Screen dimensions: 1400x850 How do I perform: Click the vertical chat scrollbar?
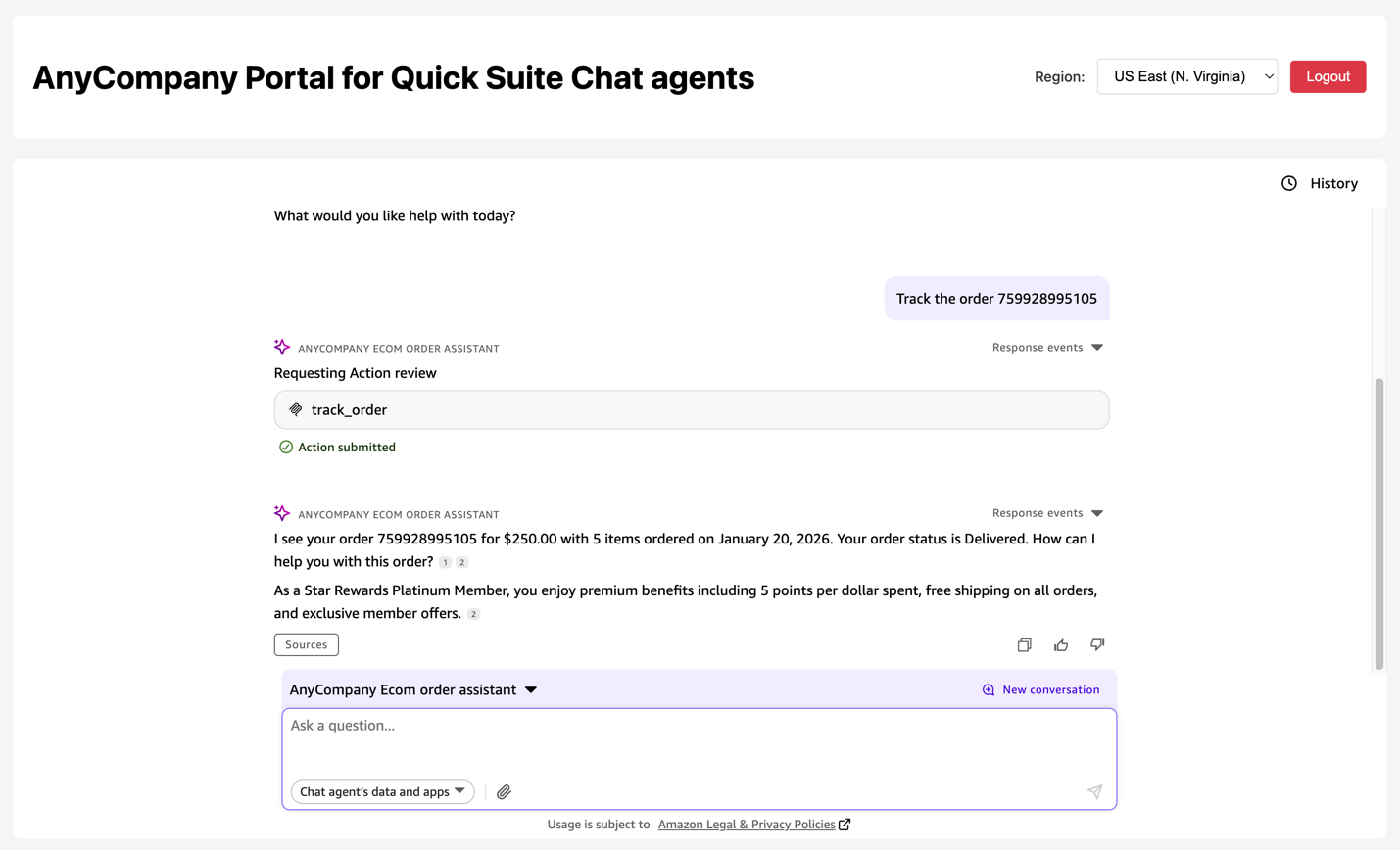(1378, 523)
